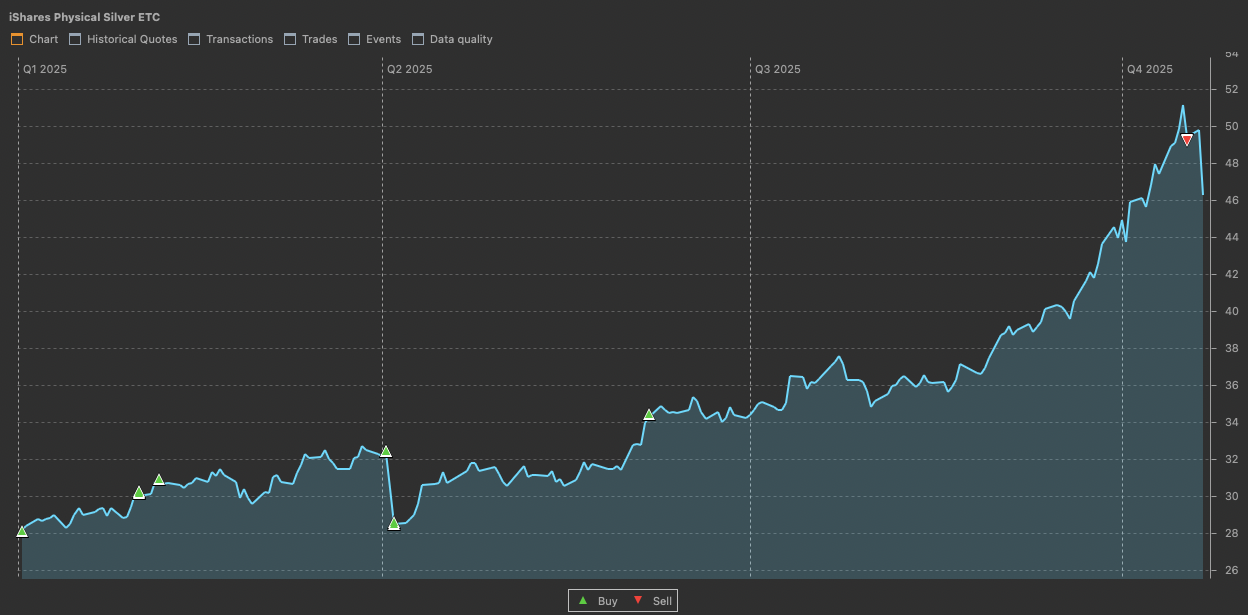Screen dimensions: 1248x615
Task: Click the Buy marker just before the Q2 drop
Action: (386, 451)
